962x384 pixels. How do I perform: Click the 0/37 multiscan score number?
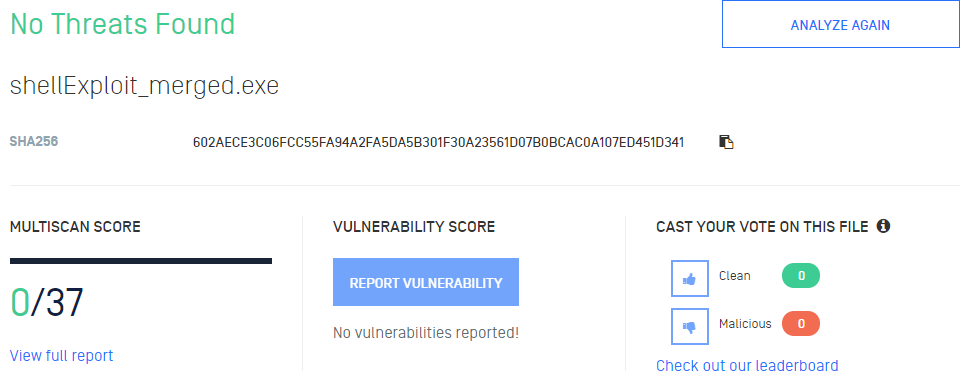tap(47, 302)
